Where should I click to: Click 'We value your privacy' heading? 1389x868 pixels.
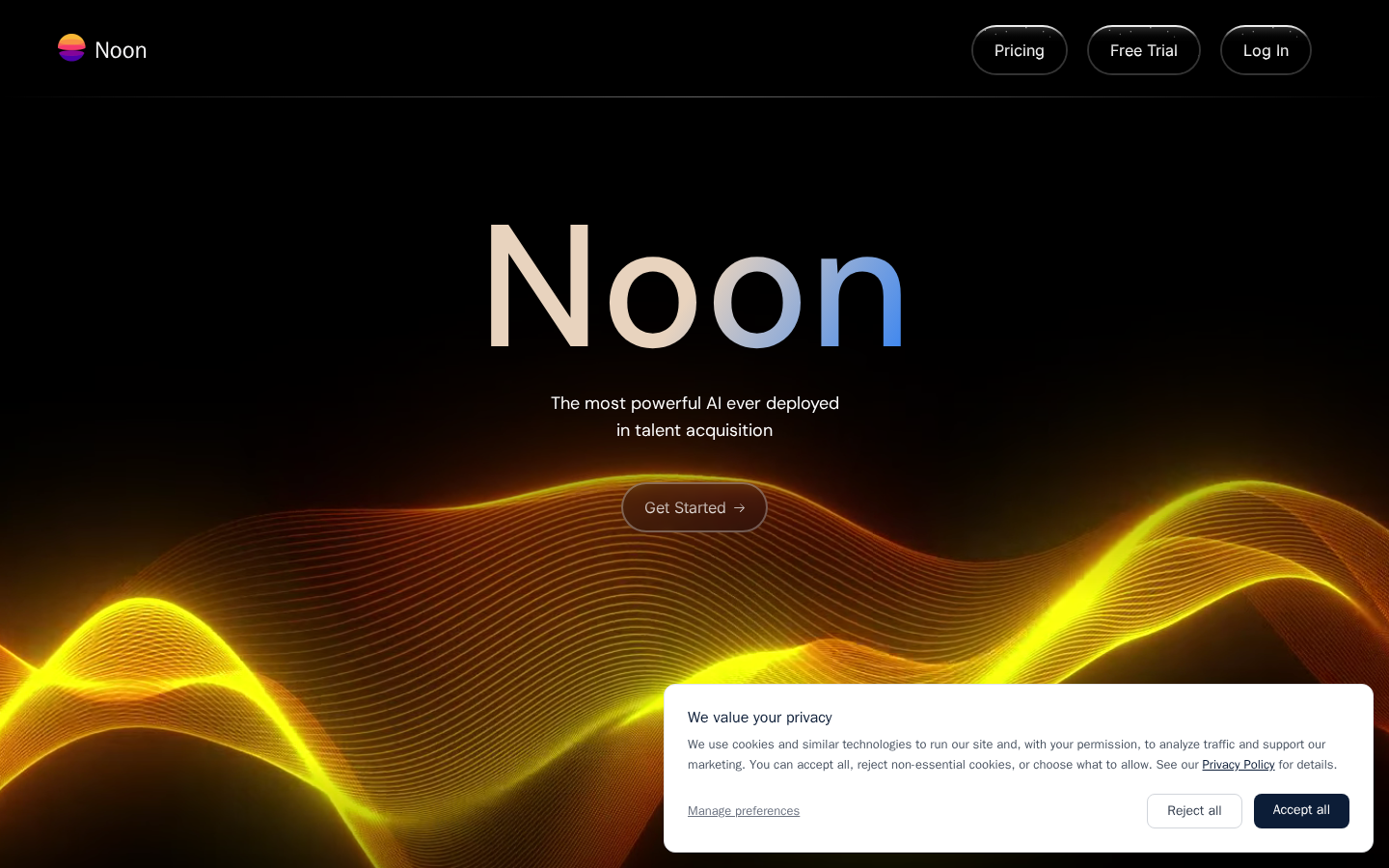(760, 718)
